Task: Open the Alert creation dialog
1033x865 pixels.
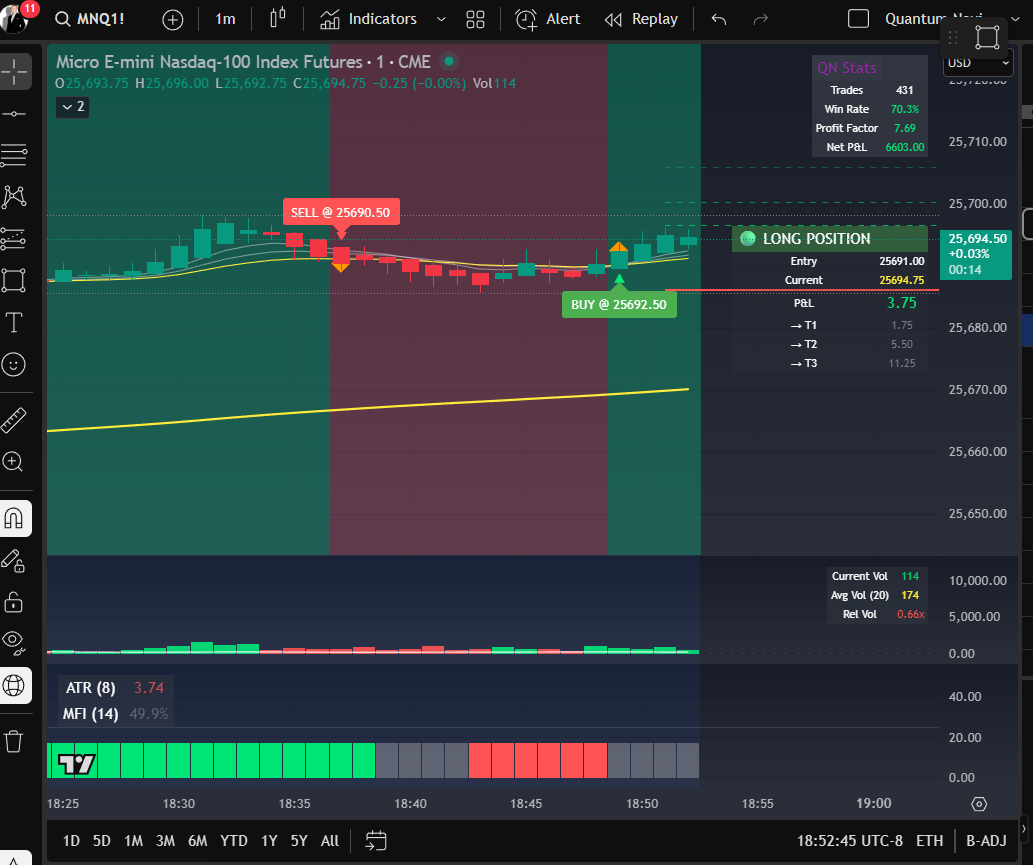Action: [x=547, y=18]
